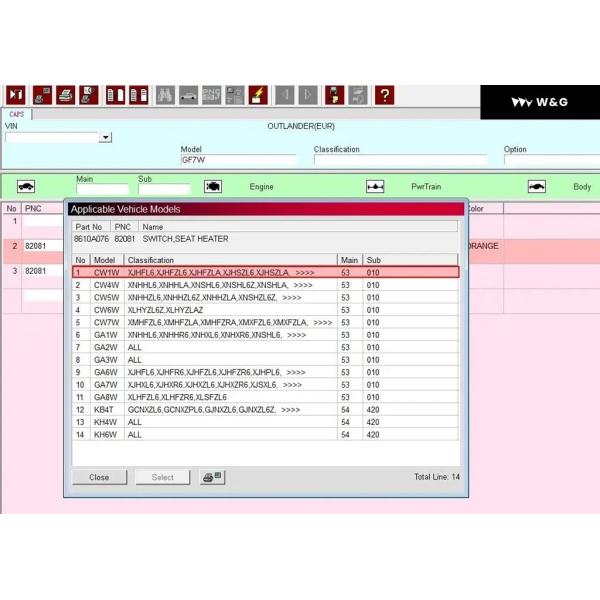Screen dimensions: 600x600
Task: Click the print preview toolbar icon
Action: click(x=89, y=95)
